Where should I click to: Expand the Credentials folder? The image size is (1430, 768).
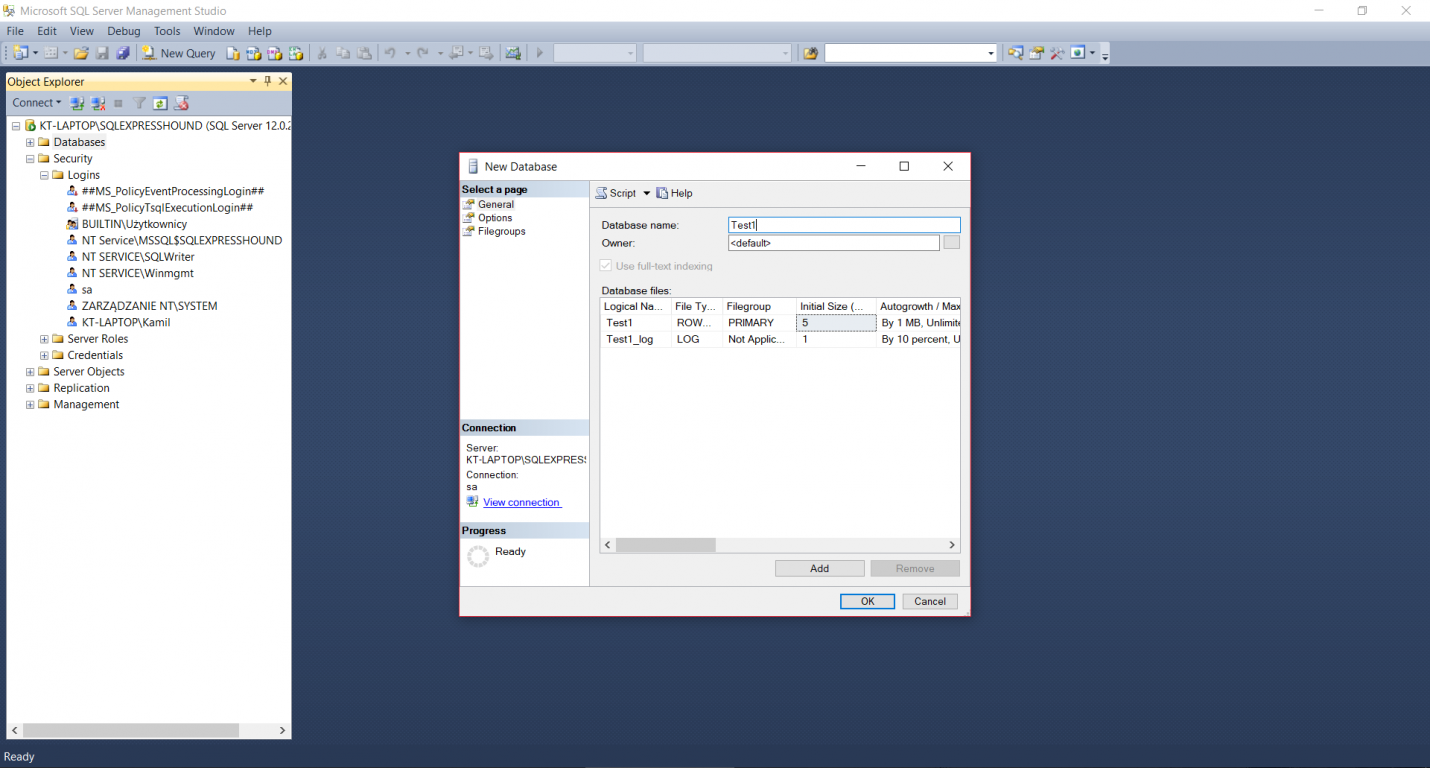tap(44, 355)
